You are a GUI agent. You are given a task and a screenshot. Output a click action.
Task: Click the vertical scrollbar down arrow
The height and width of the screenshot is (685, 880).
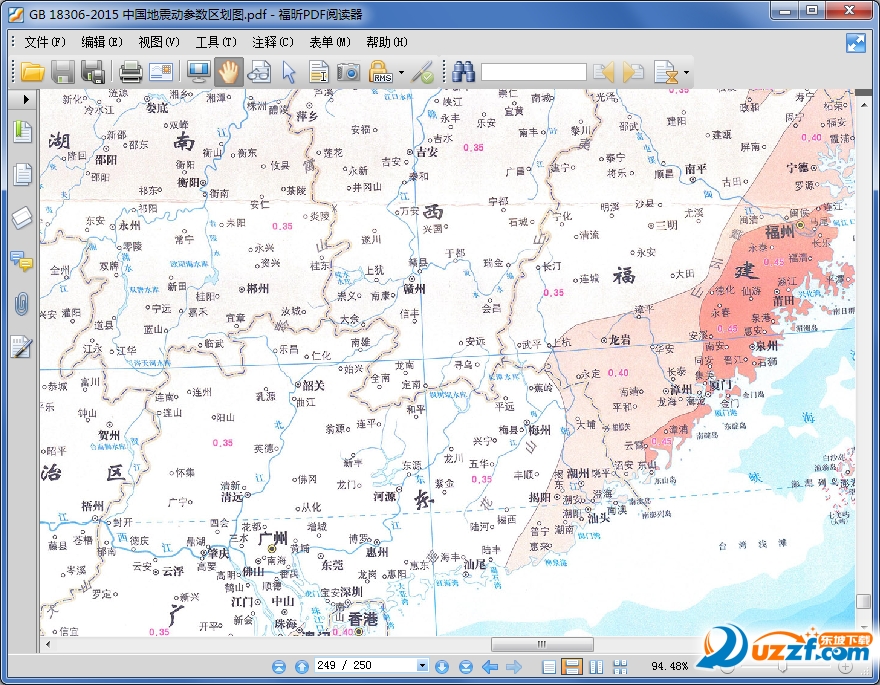(863, 627)
